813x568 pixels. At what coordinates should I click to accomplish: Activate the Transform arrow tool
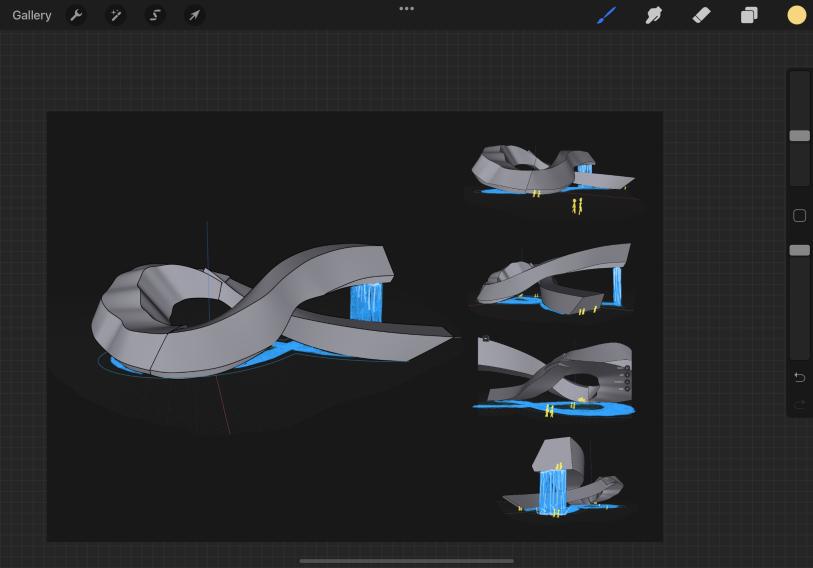[x=194, y=15]
